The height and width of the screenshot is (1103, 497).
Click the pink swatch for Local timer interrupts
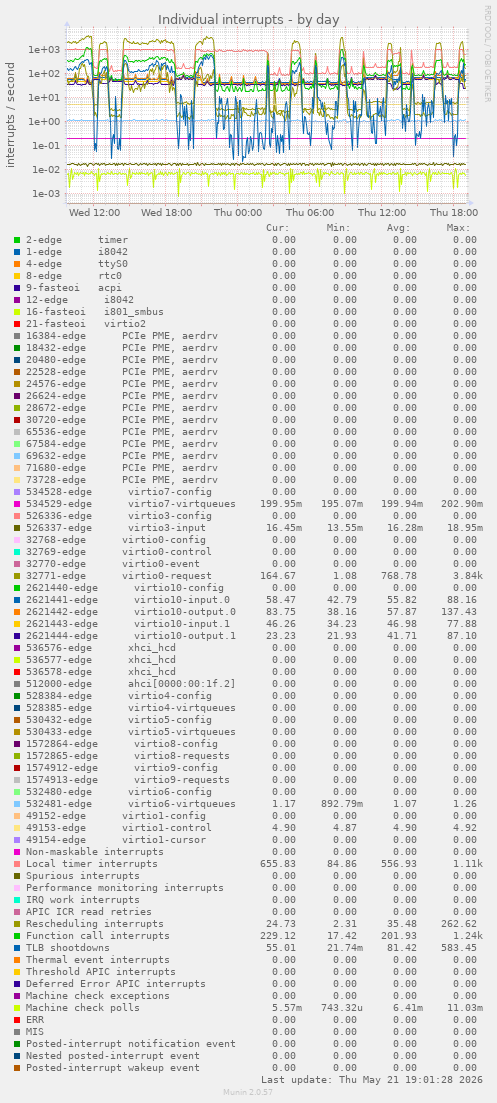(x=17, y=864)
